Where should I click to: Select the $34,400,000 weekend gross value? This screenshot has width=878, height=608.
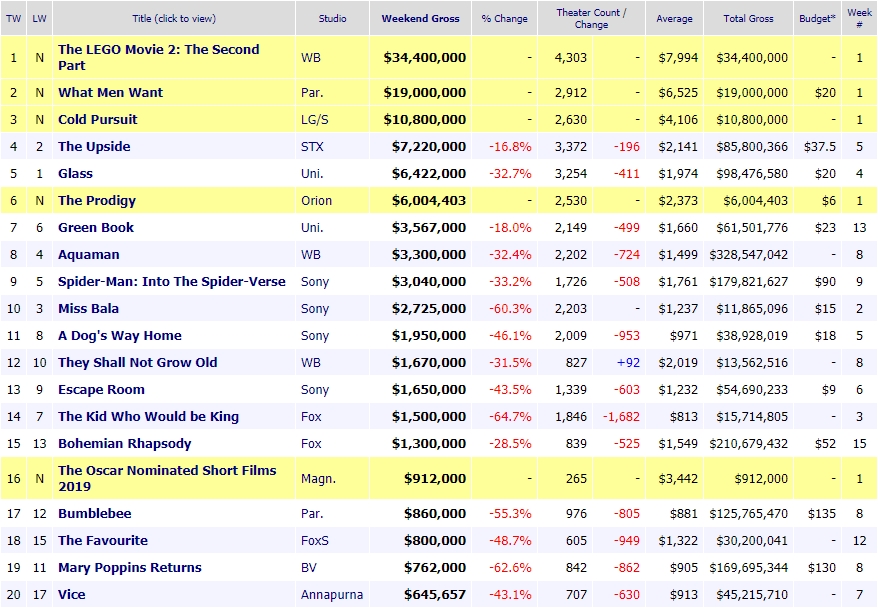(x=424, y=57)
